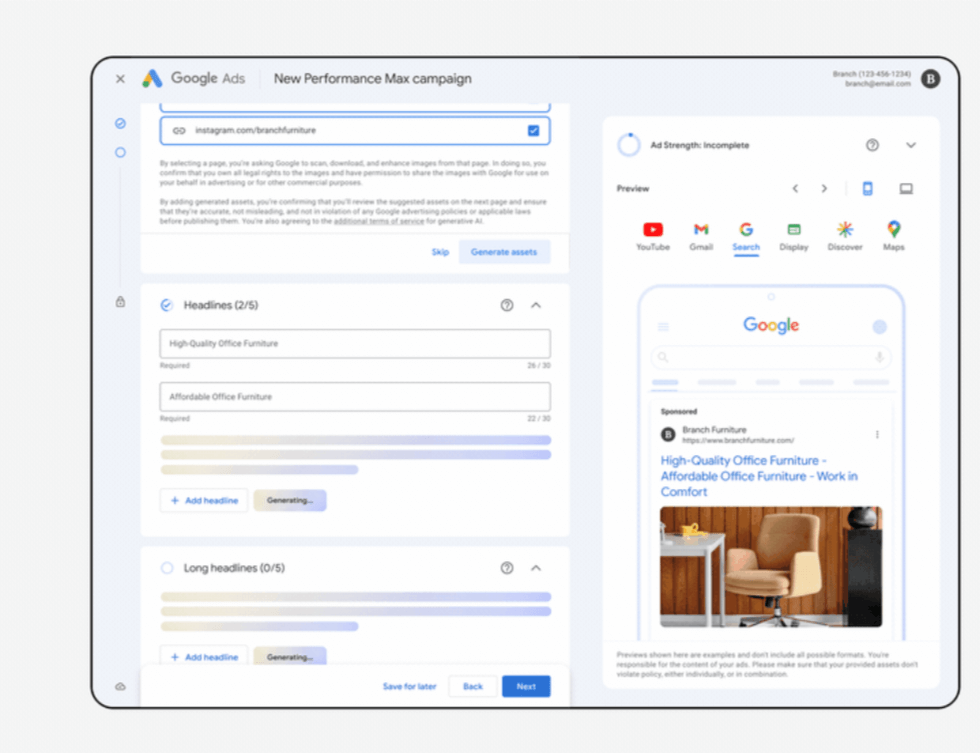Click the branchfurniture.com URL in the ad

738,441
